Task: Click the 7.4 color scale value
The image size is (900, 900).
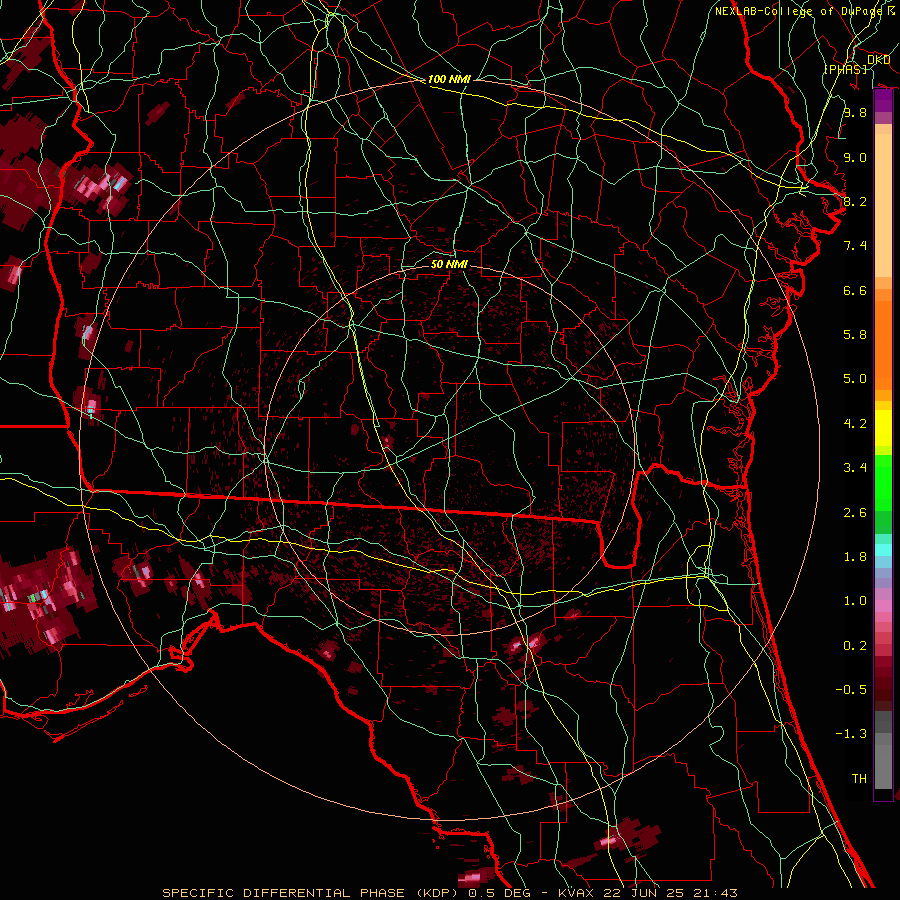Action: pos(855,246)
